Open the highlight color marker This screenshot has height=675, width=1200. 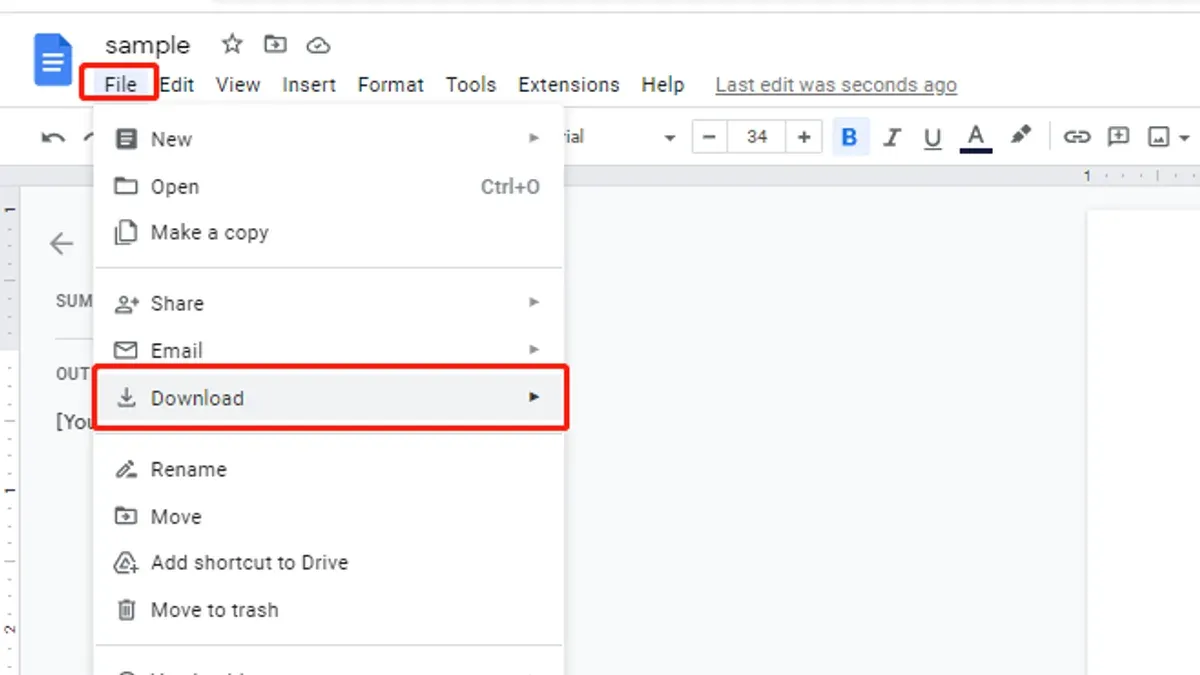pyautogui.click(x=1020, y=136)
